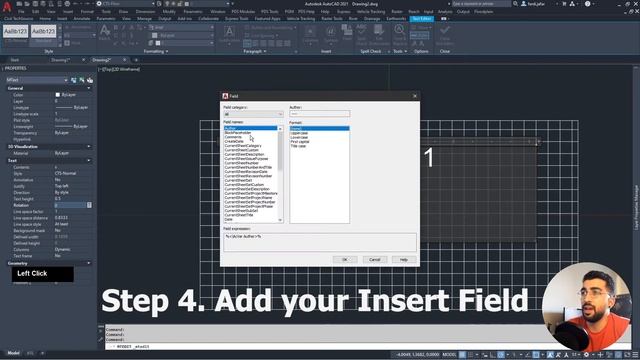The image size is (640, 360).
Task: Switch to the Home ribbon tab
Action: pyautogui.click(x=45, y=19)
